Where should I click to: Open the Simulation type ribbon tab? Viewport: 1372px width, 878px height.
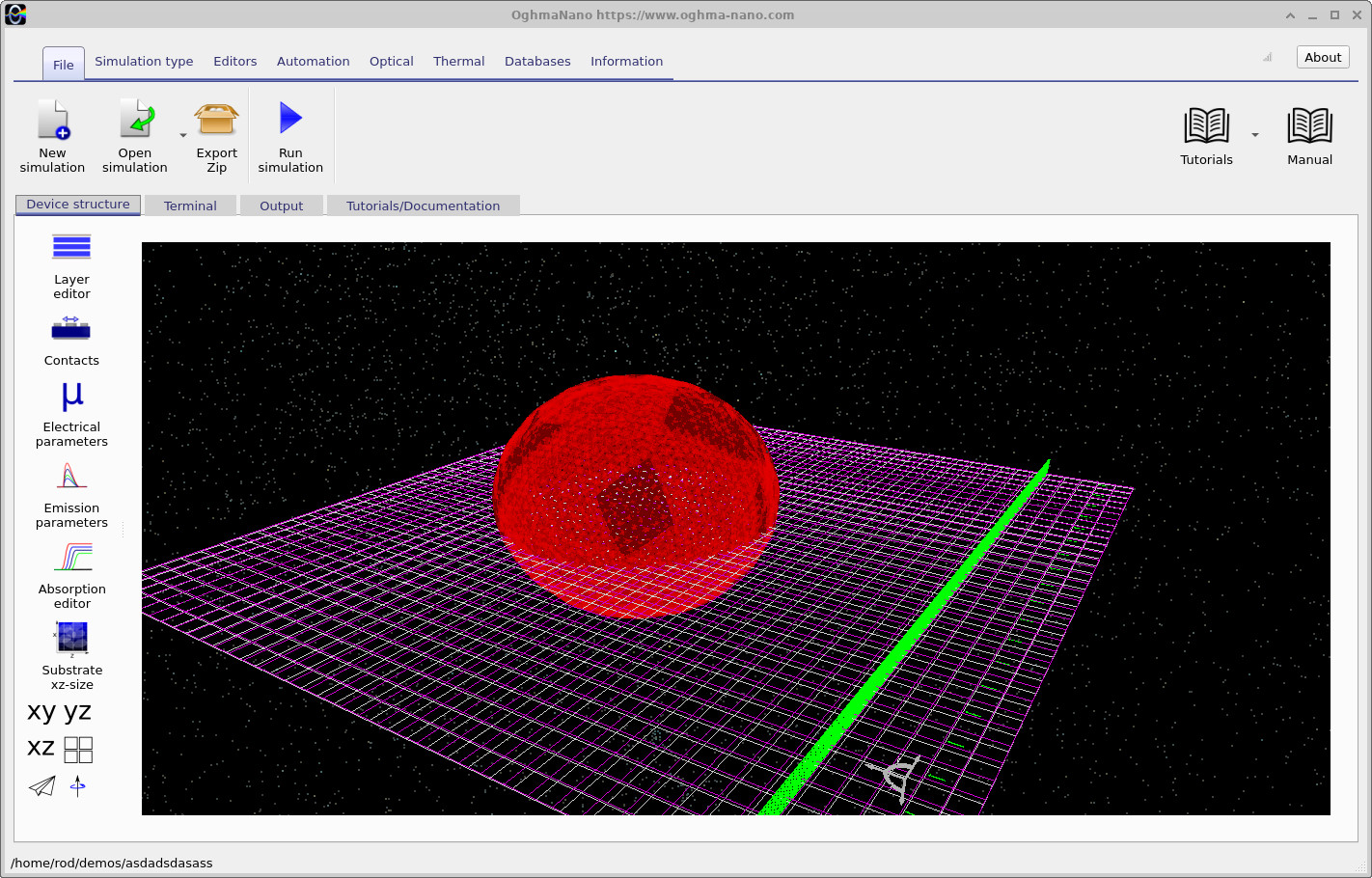pos(144,61)
